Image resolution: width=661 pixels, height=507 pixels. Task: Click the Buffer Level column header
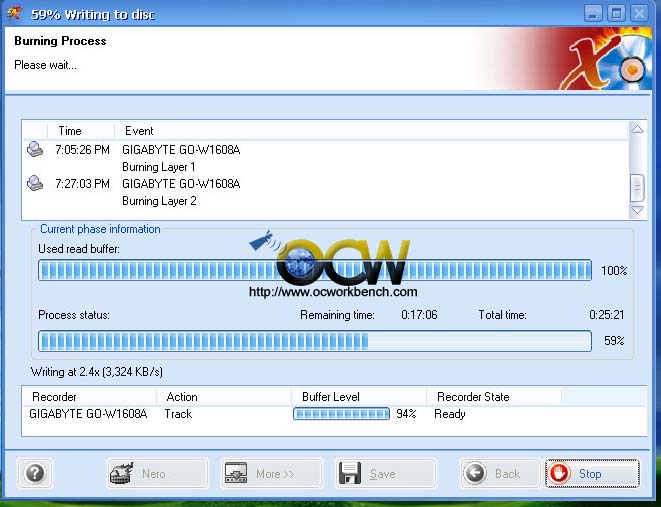(x=359, y=397)
